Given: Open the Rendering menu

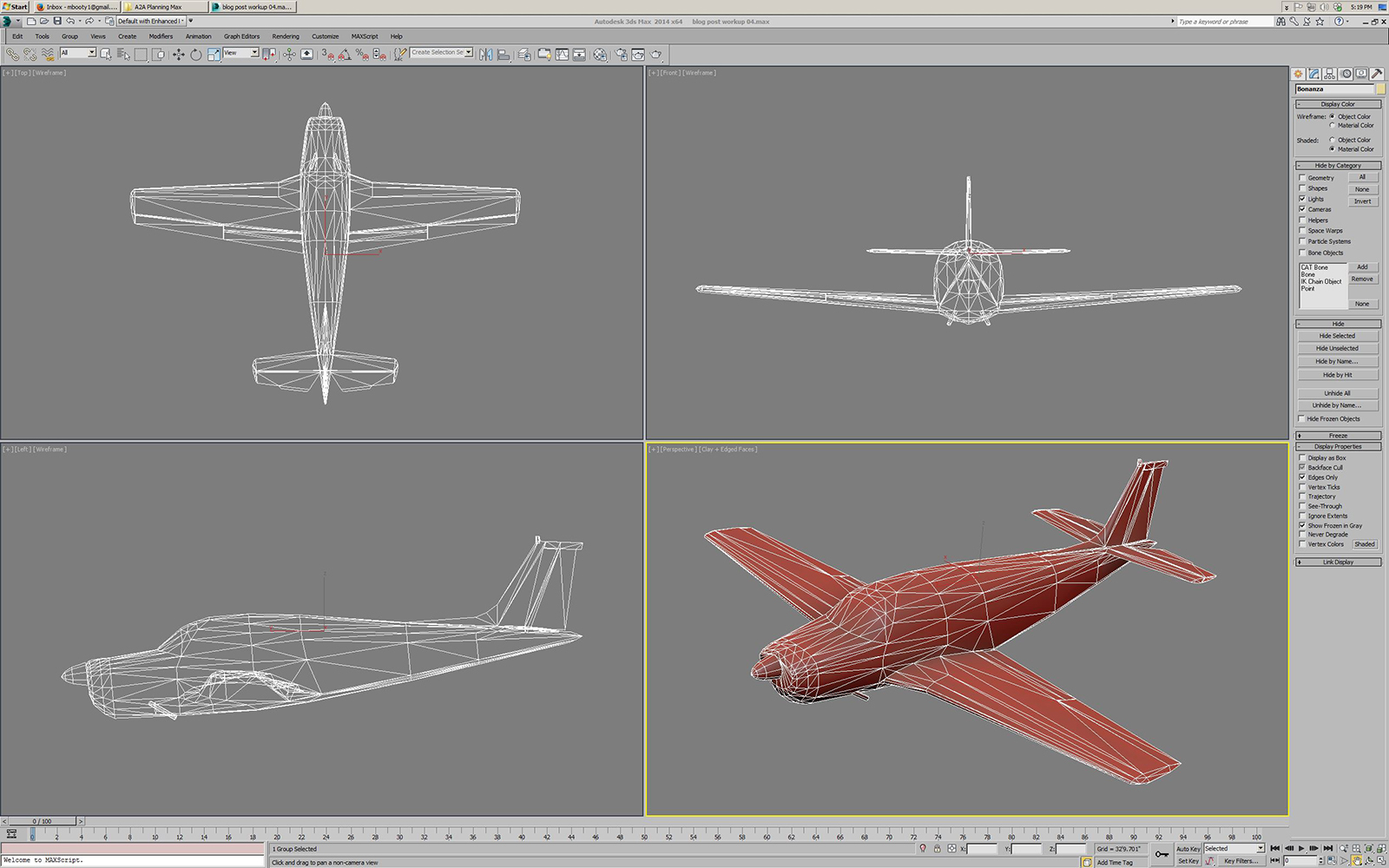Looking at the screenshot, I should pyautogui.click(x=286, y=36).
